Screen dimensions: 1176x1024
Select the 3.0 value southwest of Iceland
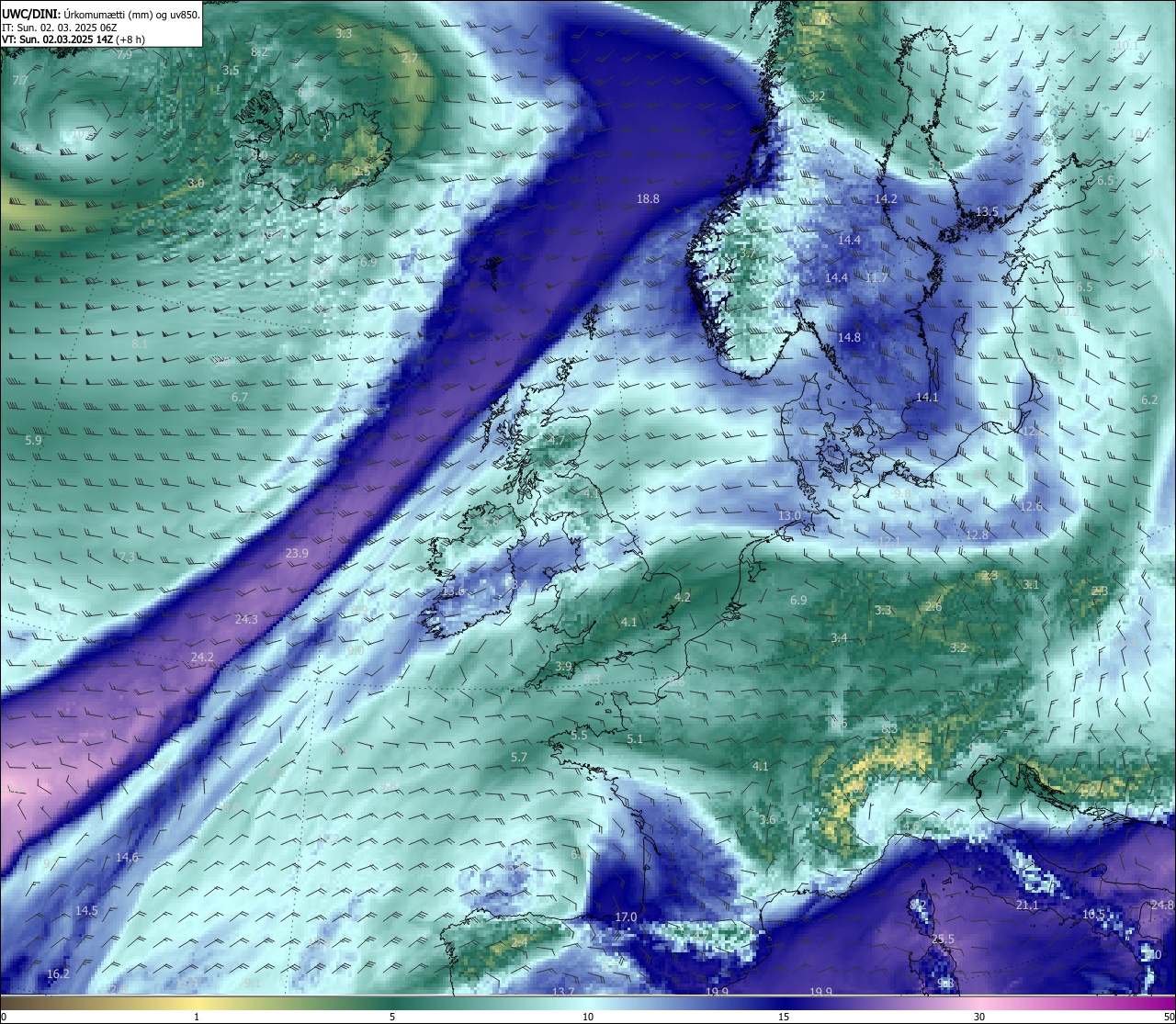[196, 183]
